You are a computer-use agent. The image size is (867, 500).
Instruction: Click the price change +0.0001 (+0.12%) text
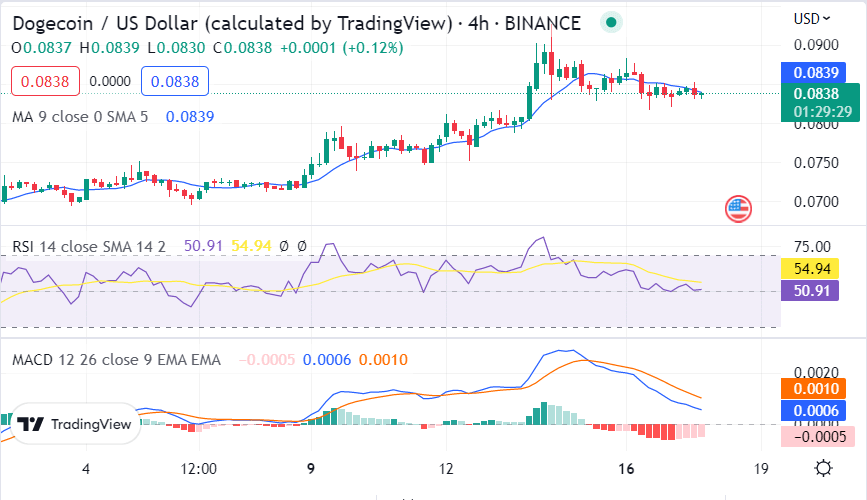(x=342, y=48)
